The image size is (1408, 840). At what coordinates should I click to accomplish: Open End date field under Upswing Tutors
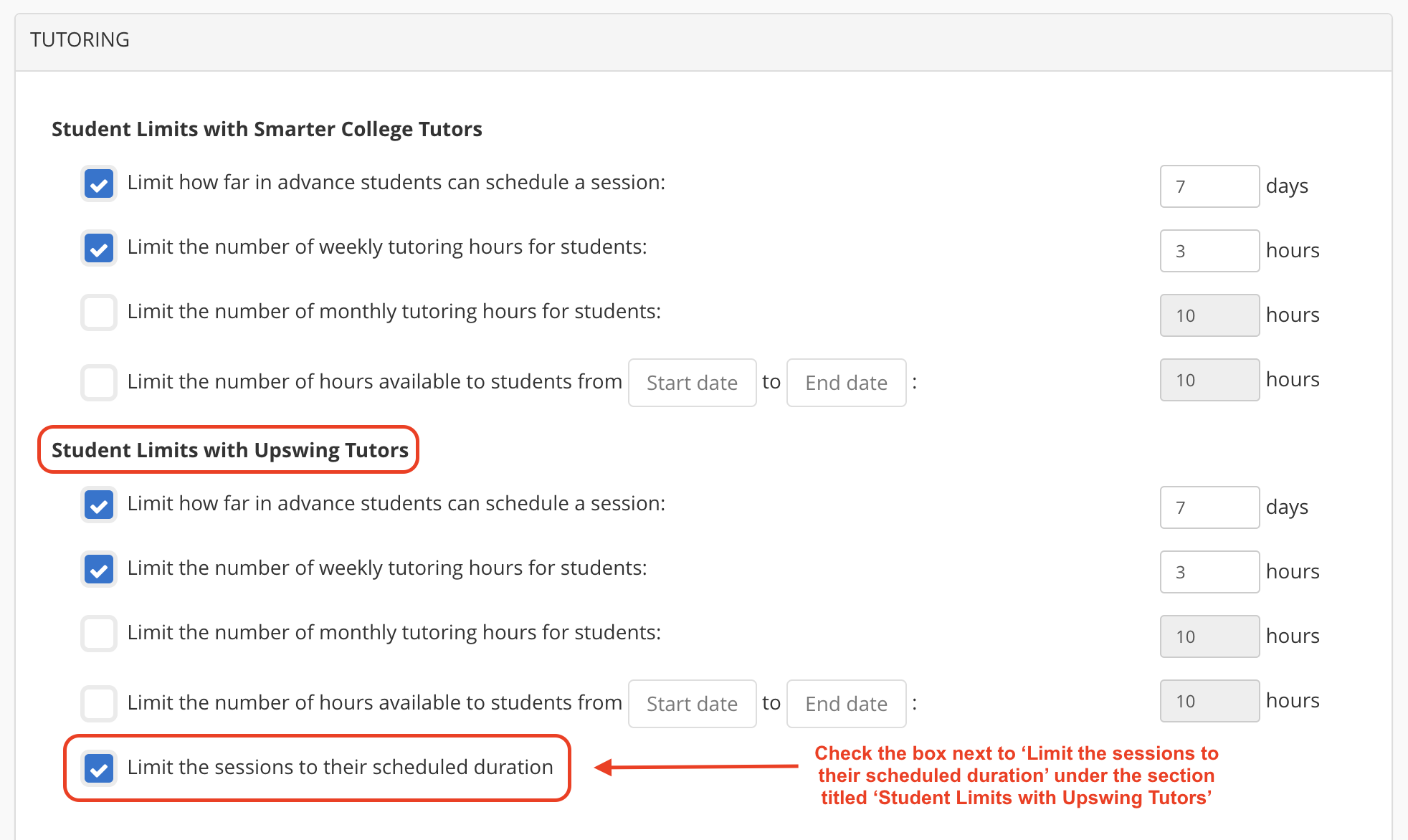point(847,704)
